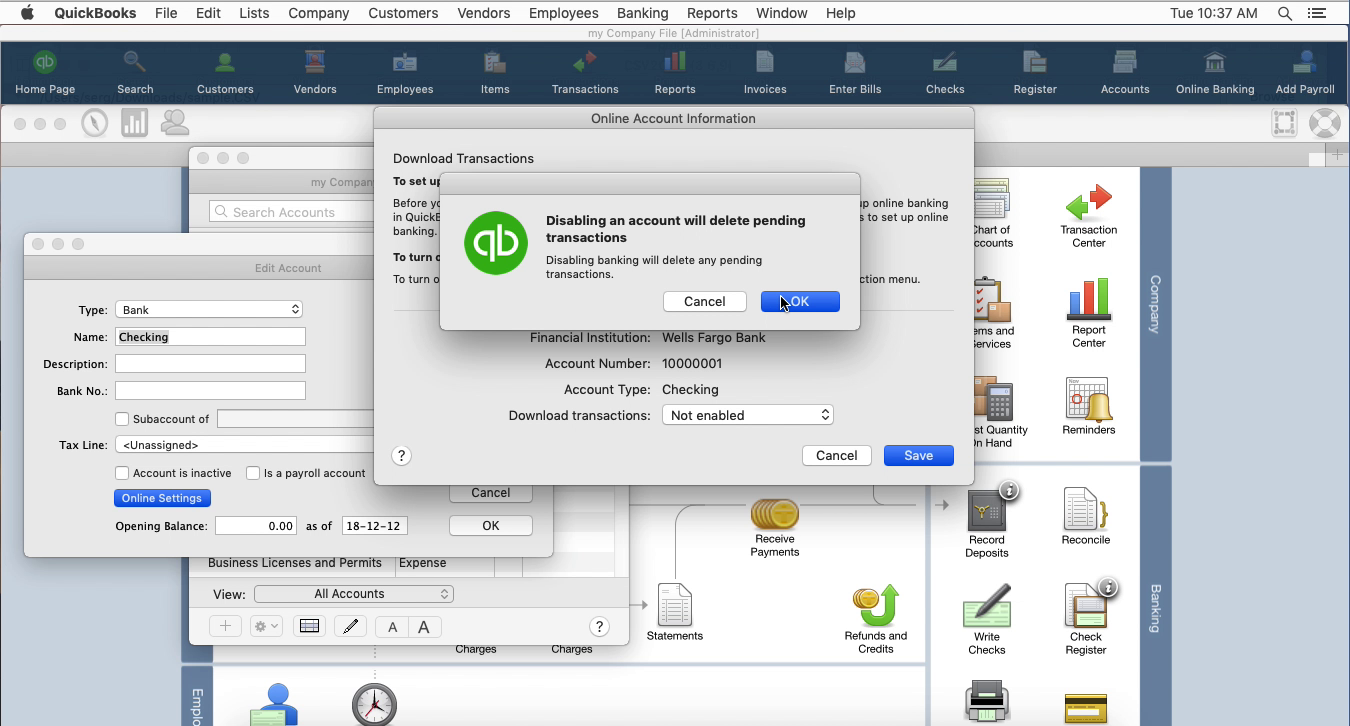Viewport: 1350px width, 726px height.
Task: Click the Bank No. field
Action: point(210,391)
